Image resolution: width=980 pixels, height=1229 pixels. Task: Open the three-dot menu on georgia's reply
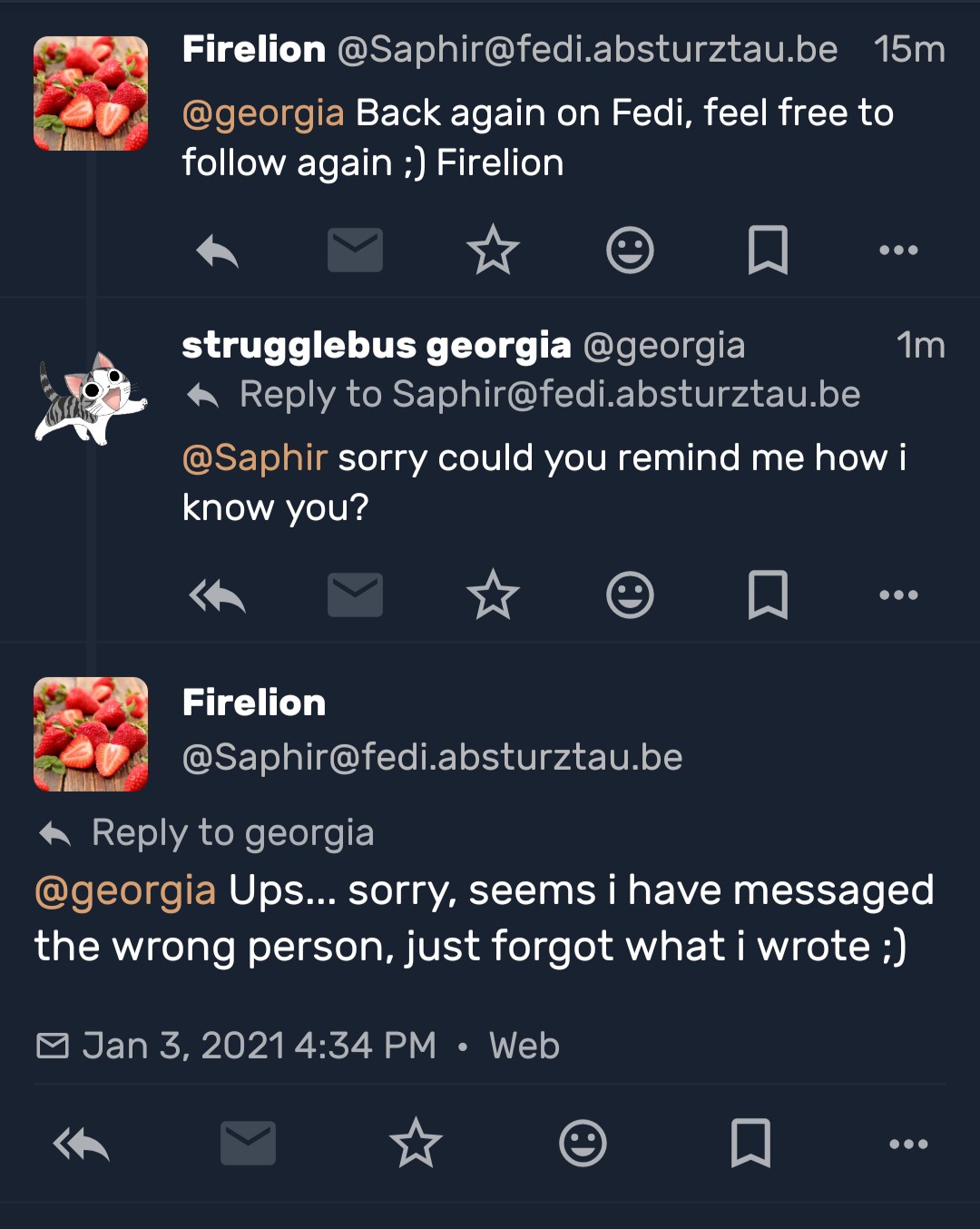coord(898,595)
